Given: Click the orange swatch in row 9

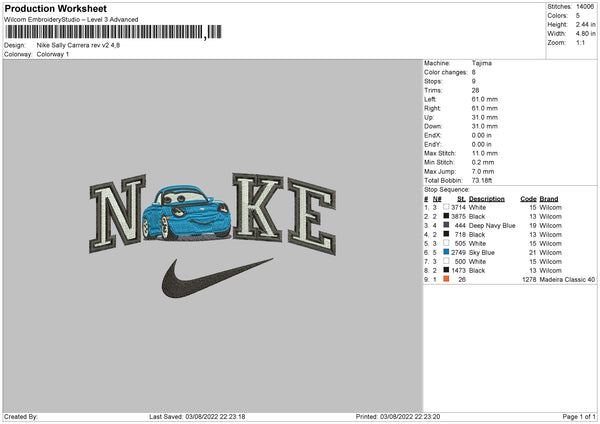Looking at the screenshot, I should [x=446, y=279].
